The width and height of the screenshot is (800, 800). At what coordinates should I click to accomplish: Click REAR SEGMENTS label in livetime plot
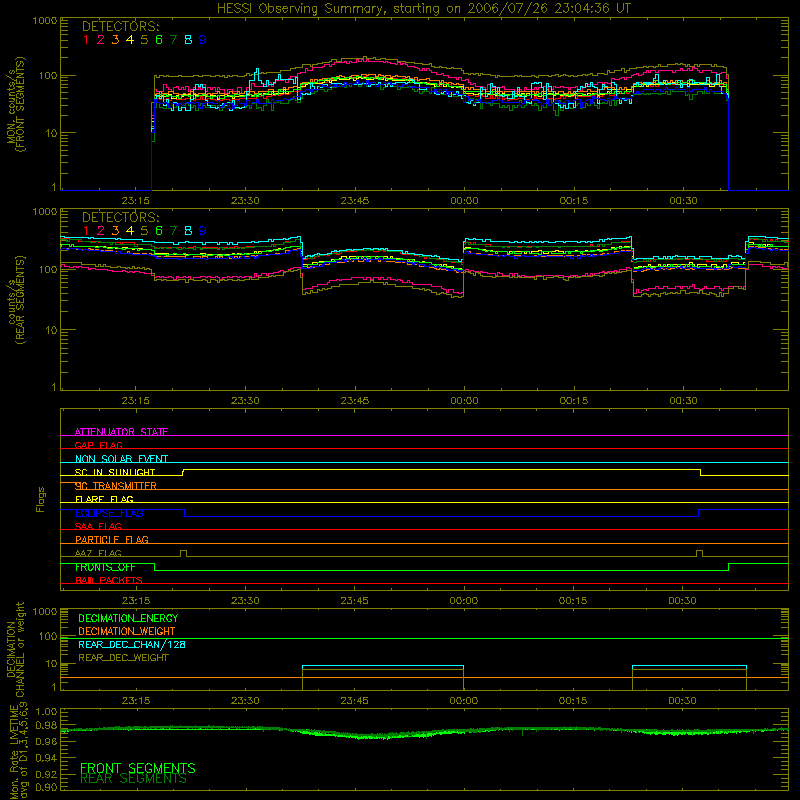pos(133,779)
